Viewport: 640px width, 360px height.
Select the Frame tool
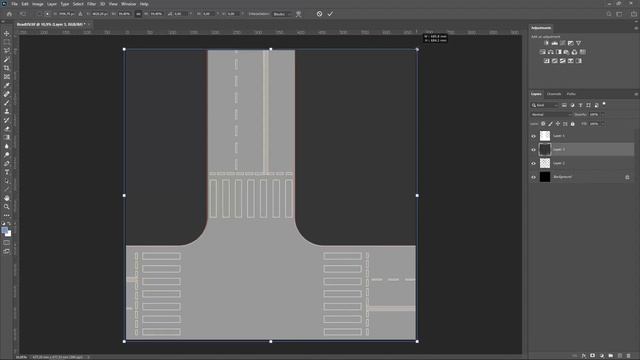point(7,77)
